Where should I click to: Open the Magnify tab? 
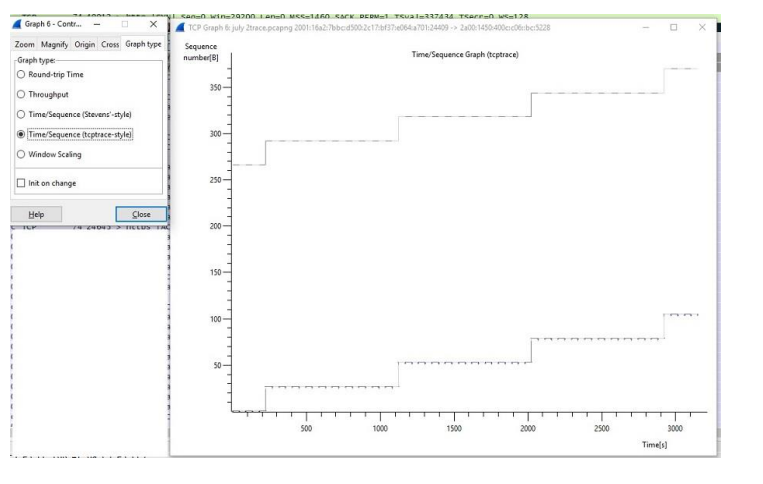click(55, 45)
